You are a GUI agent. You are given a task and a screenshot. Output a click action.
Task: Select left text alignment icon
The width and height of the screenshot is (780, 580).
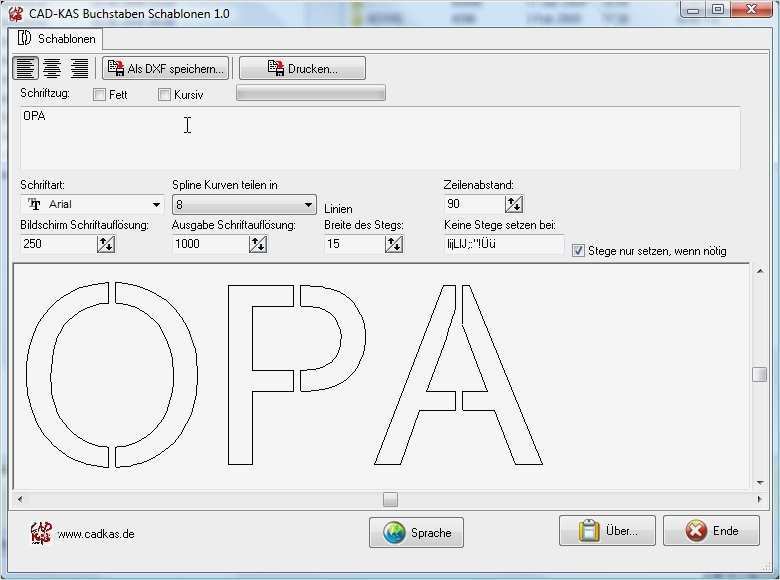point(25,68)
